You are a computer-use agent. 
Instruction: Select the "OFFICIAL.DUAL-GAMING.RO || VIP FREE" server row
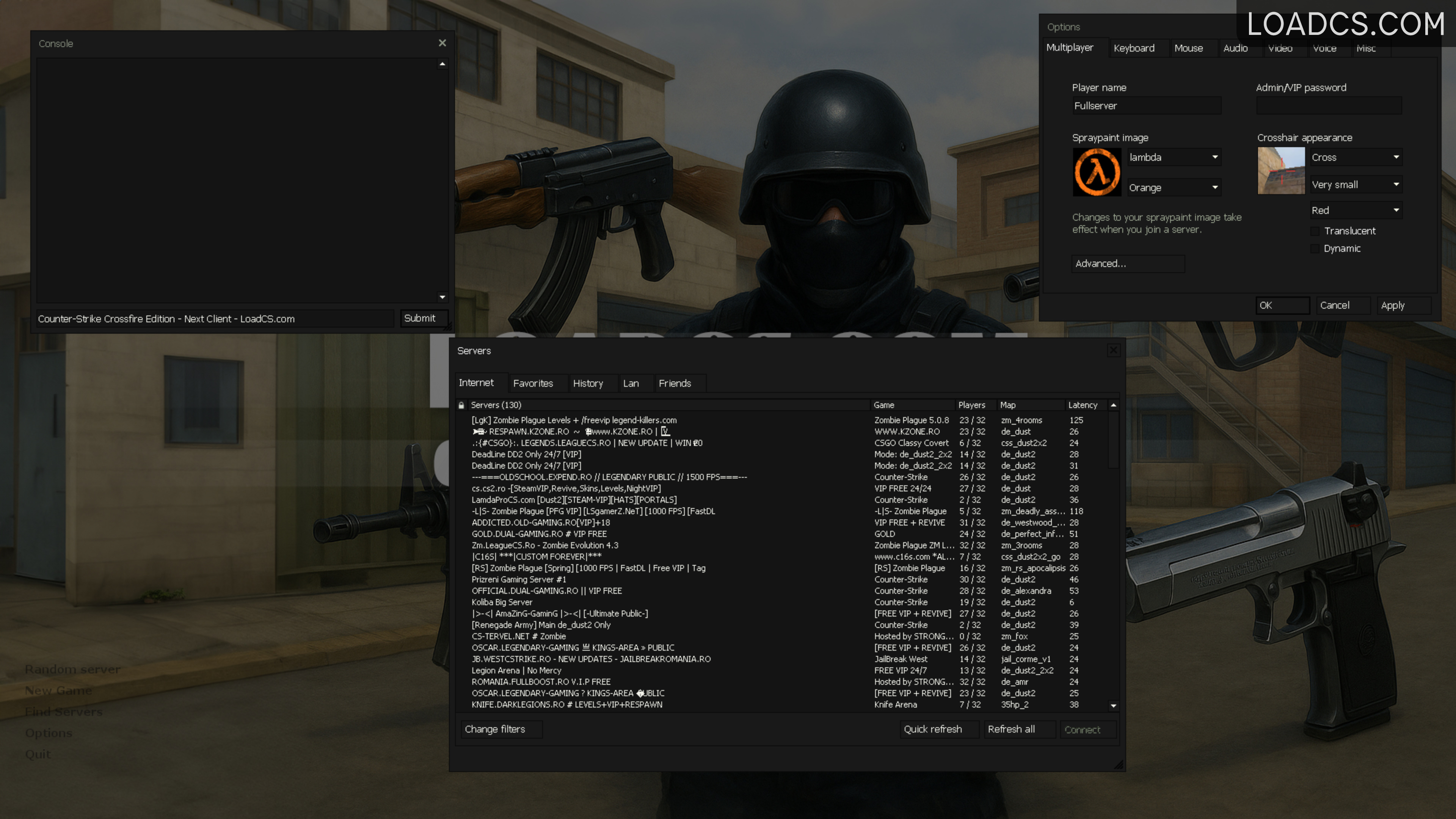pos(782,591)
